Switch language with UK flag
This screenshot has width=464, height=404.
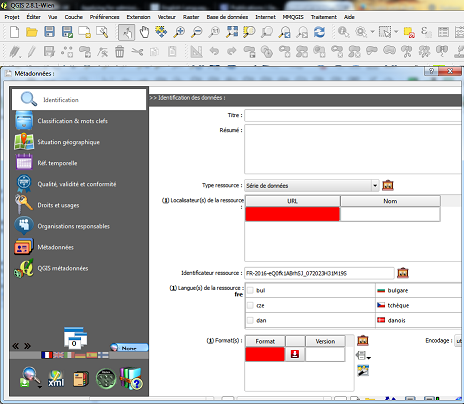coord(58,355)
